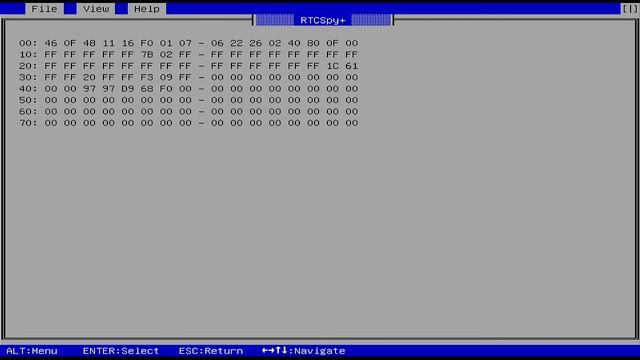Click byte value 09 in row 30
This screenshot has width=640, height=360.
[x=166, y=77]
